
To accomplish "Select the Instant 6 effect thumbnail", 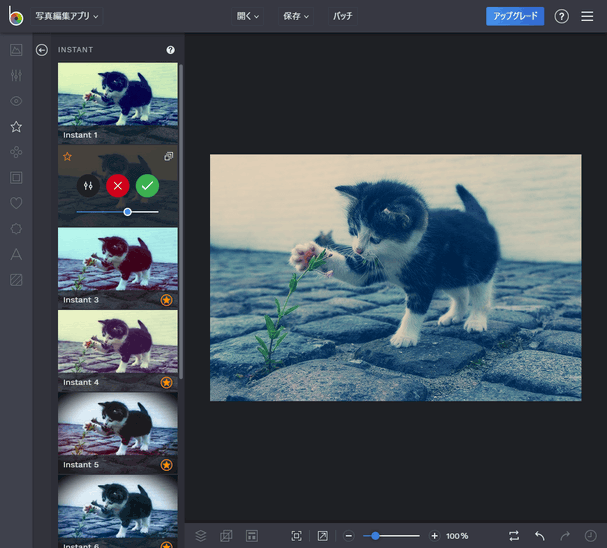I will pos(118,511).
